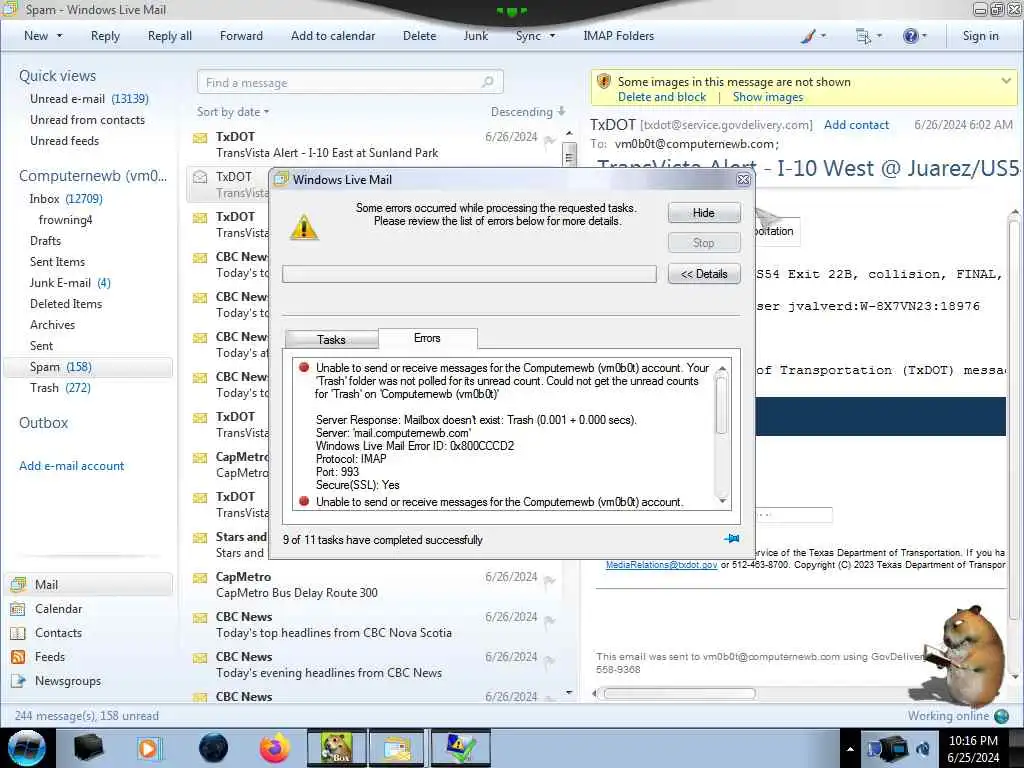Click Delete and block link
Viewport: 1024px width, 768px height.
coord(662,97)
